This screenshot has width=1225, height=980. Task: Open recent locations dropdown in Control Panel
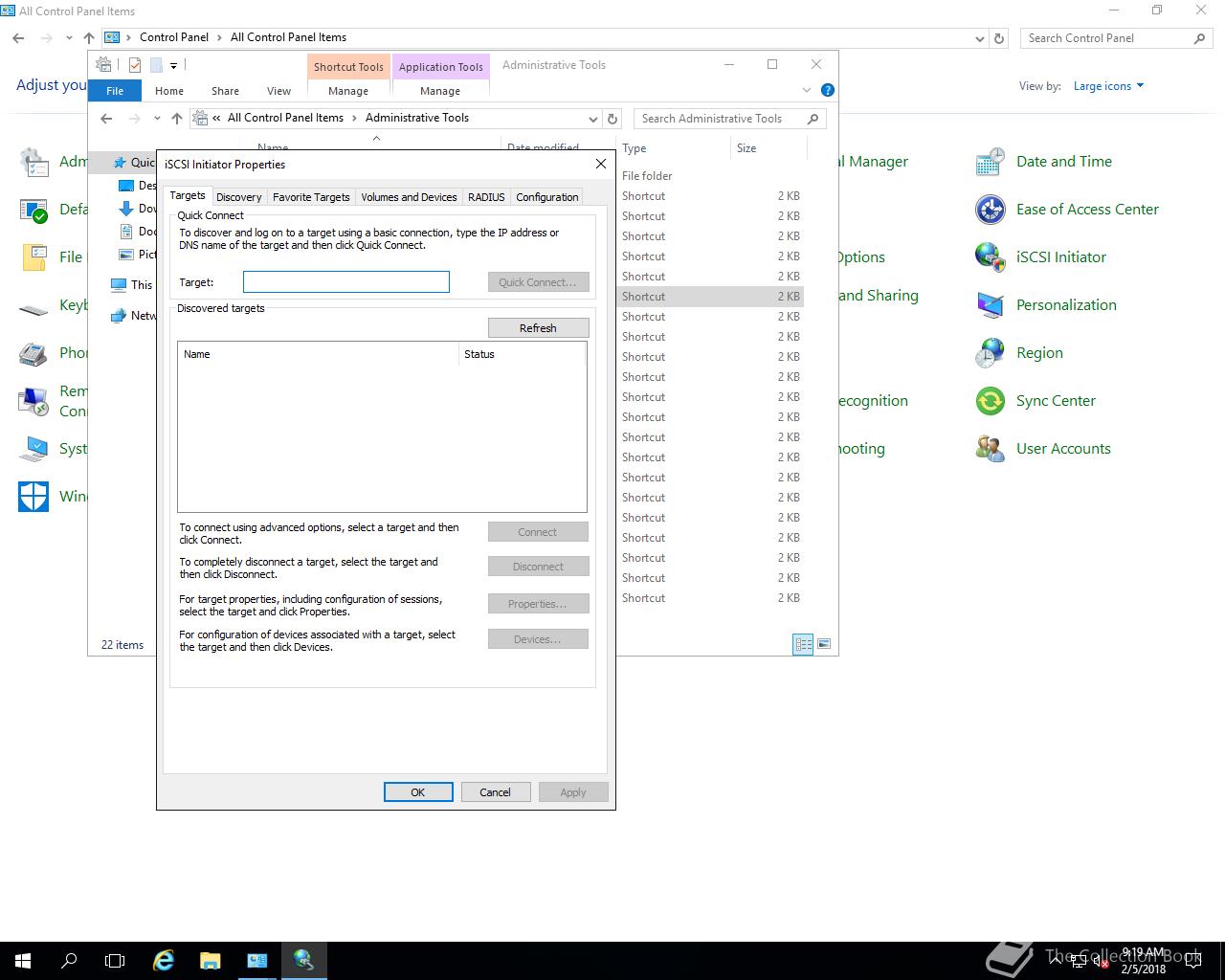69,38
